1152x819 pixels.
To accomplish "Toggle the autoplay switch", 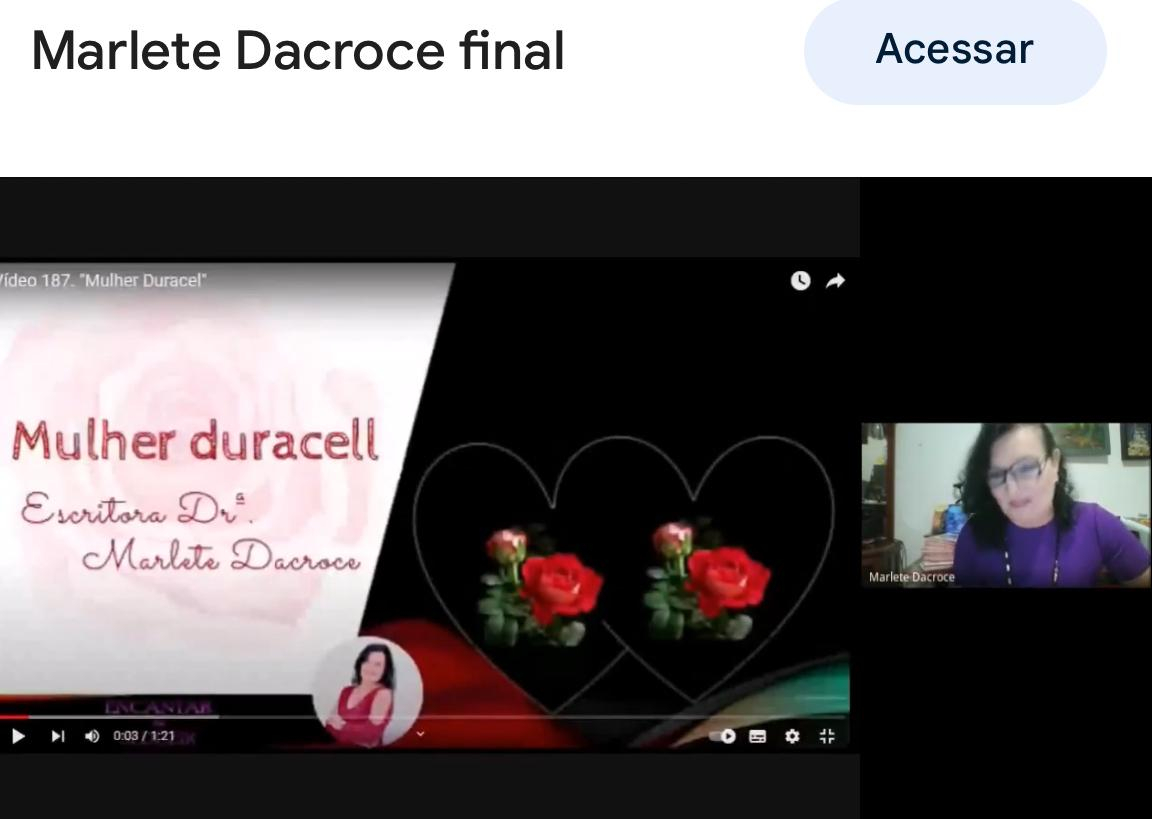I will tap(723, 736).
